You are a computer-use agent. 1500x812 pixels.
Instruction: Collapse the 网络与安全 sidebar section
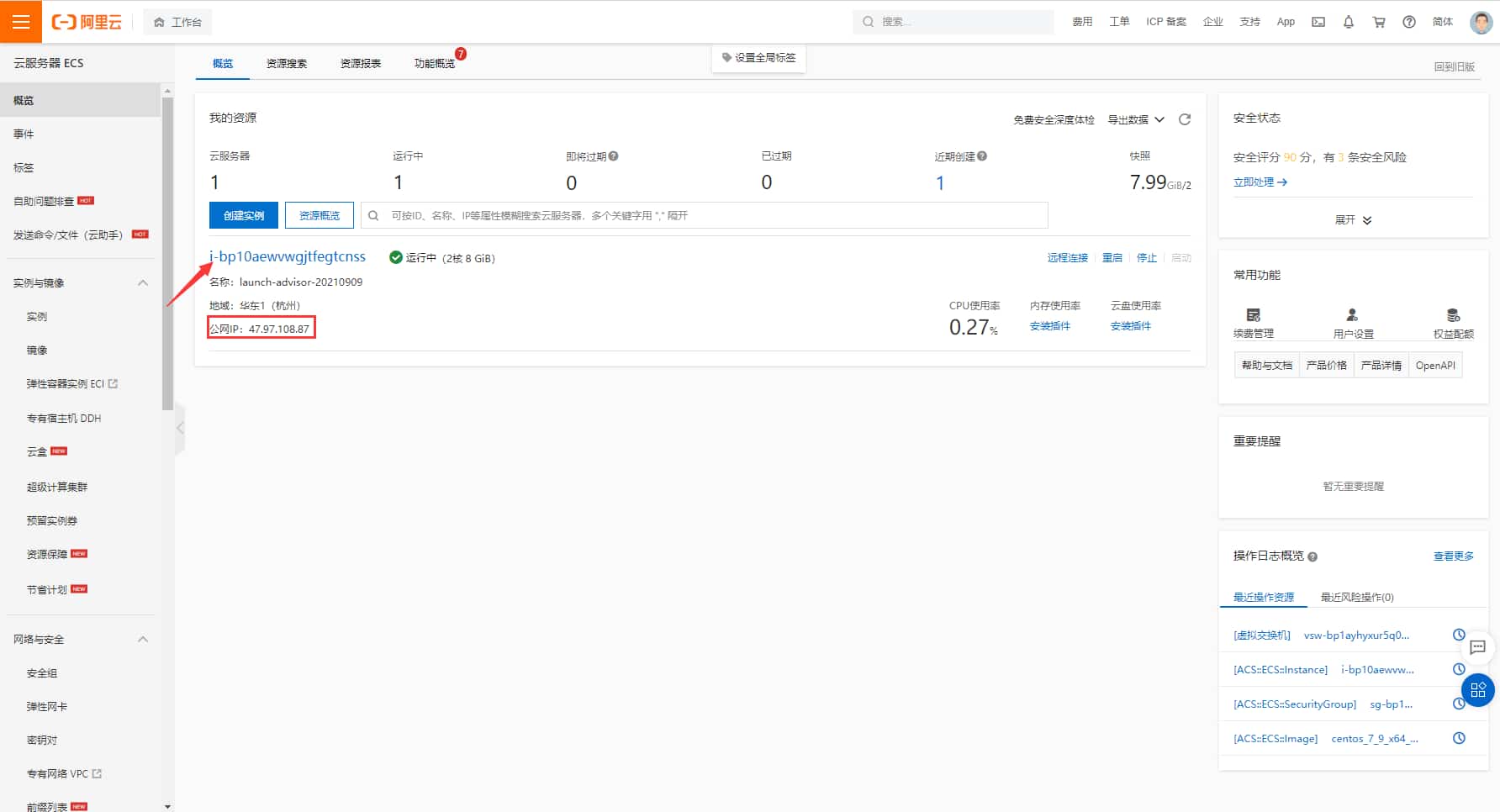coord(143,640)
